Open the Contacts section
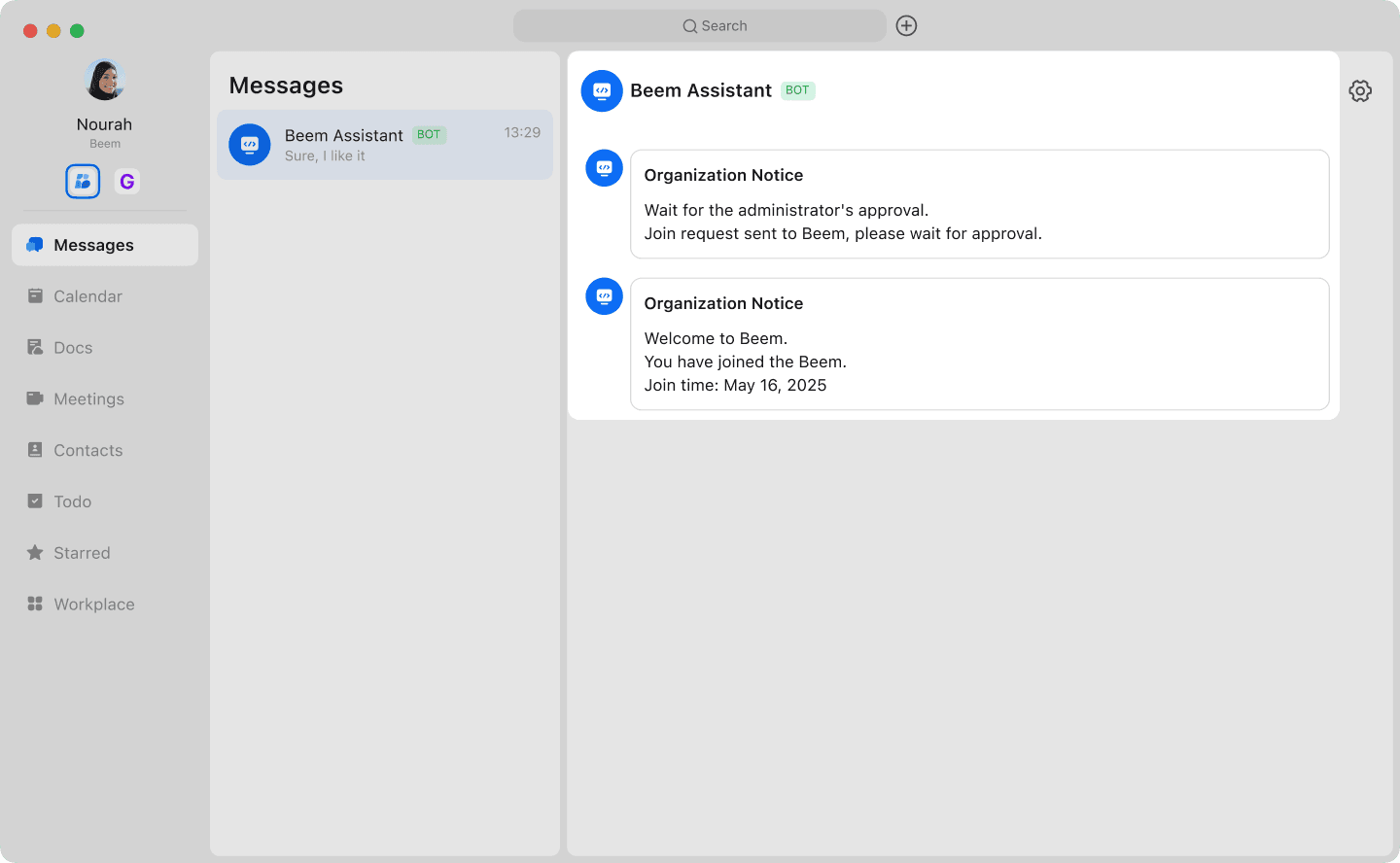The width and height of the screenshot is (1400, 863). (87, 451)
